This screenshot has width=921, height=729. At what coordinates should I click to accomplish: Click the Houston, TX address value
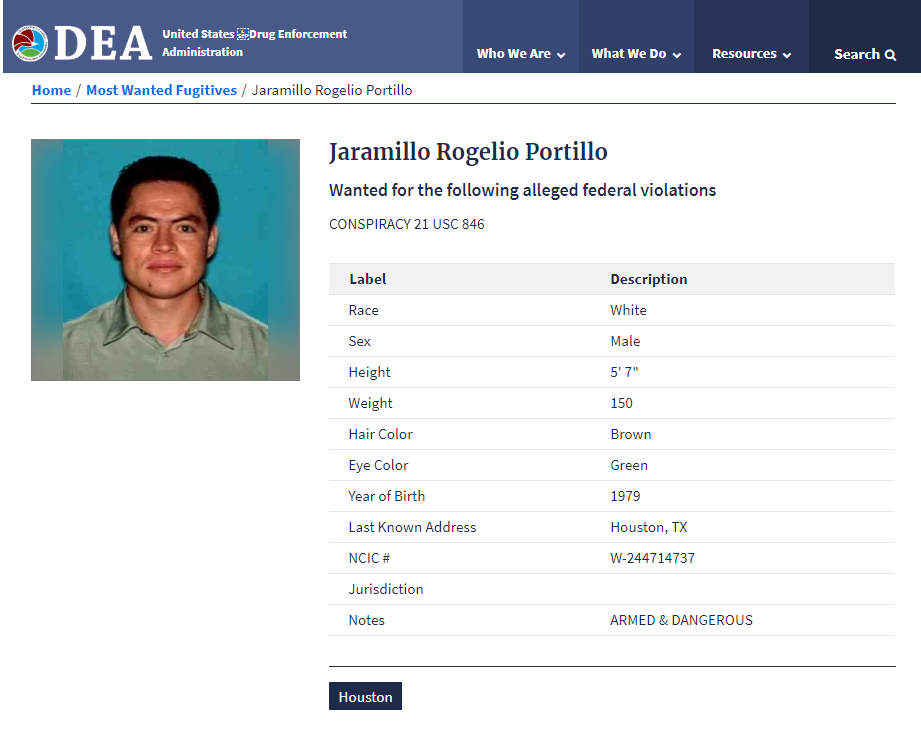coord(648,527)
